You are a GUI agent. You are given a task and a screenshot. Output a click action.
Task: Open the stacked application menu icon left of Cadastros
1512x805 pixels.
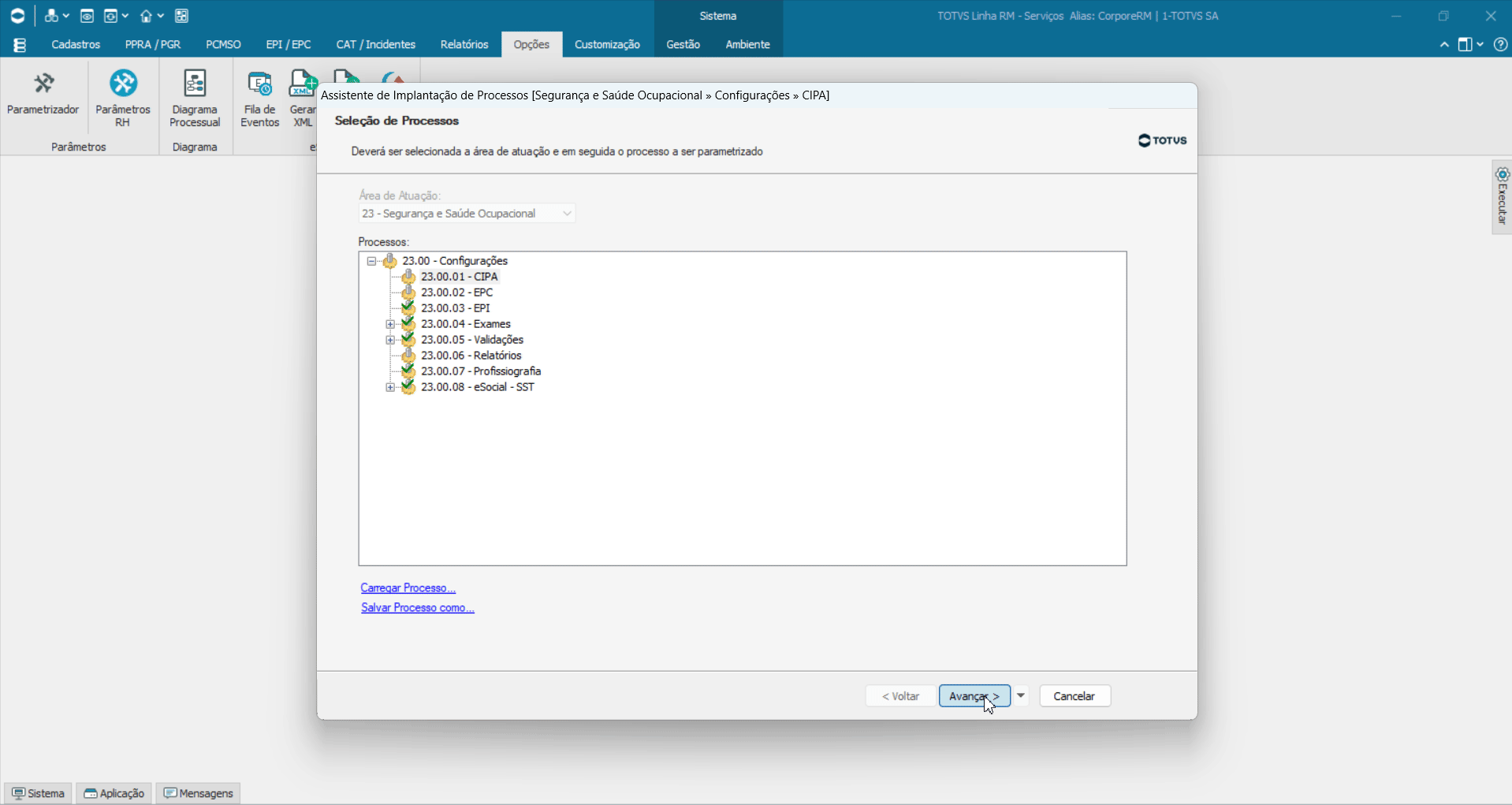[20, 45]
